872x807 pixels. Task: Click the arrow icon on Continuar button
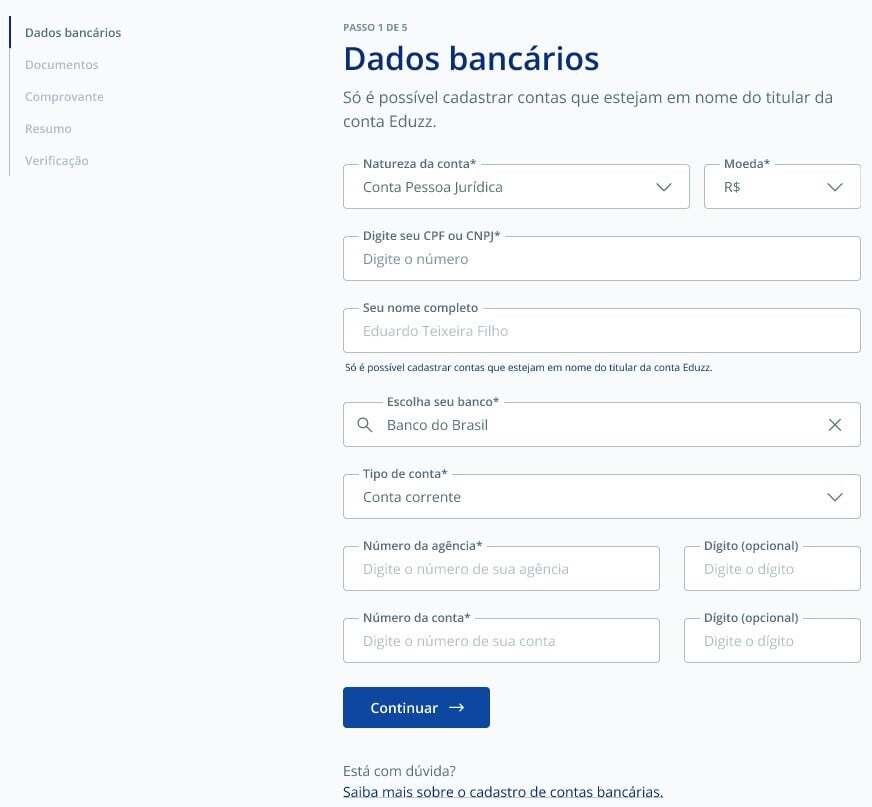click(x=457, y=708)
